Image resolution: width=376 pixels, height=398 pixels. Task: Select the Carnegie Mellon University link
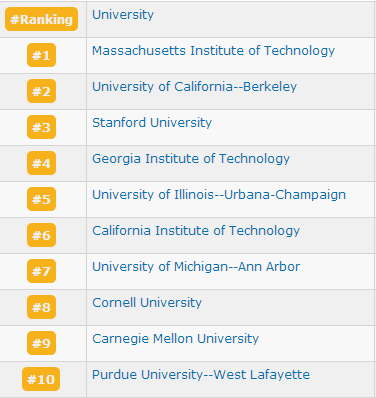tap(175, 339)
